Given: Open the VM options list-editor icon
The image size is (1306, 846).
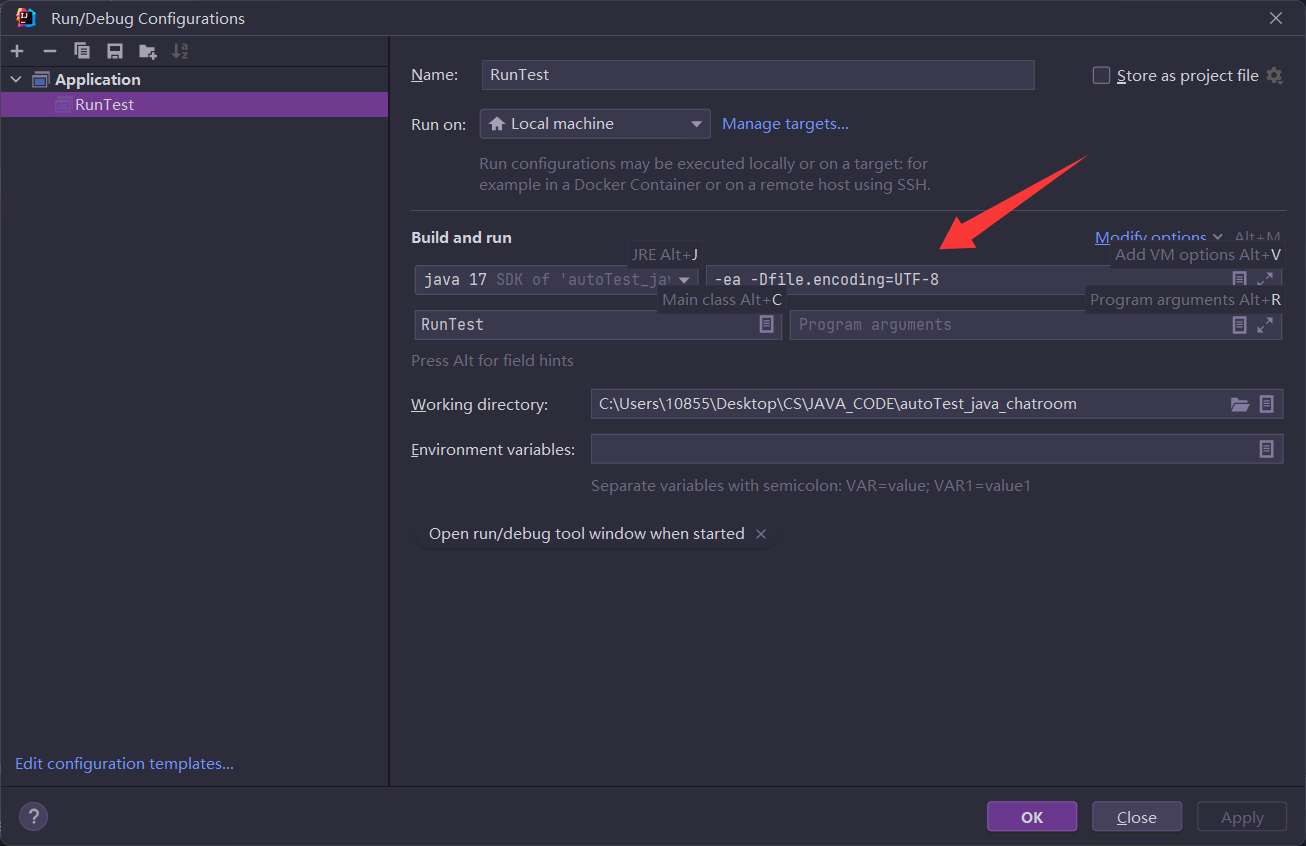Looking at the screenshot, I should (1240, 279).
